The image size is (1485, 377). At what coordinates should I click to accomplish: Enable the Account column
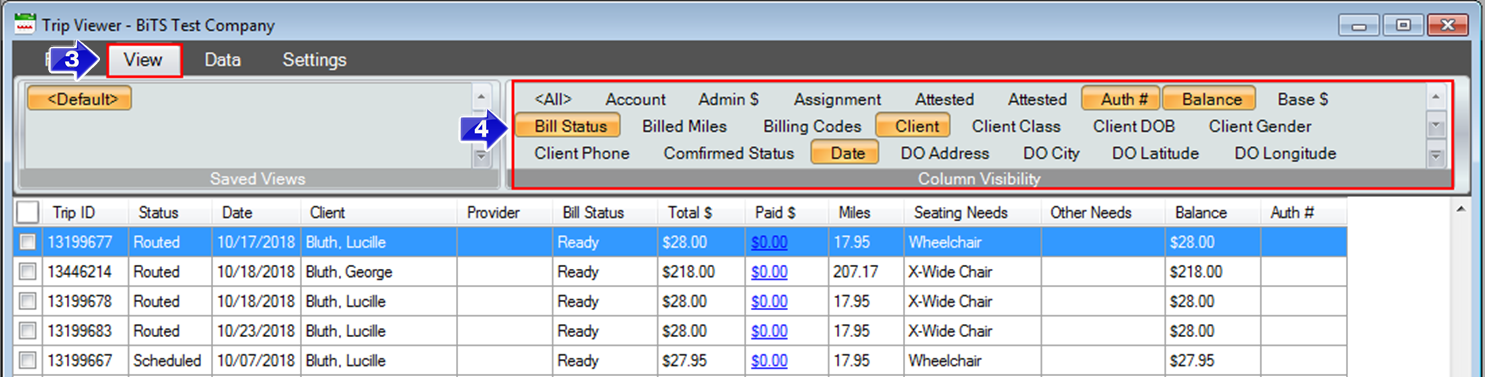[635, 99]
